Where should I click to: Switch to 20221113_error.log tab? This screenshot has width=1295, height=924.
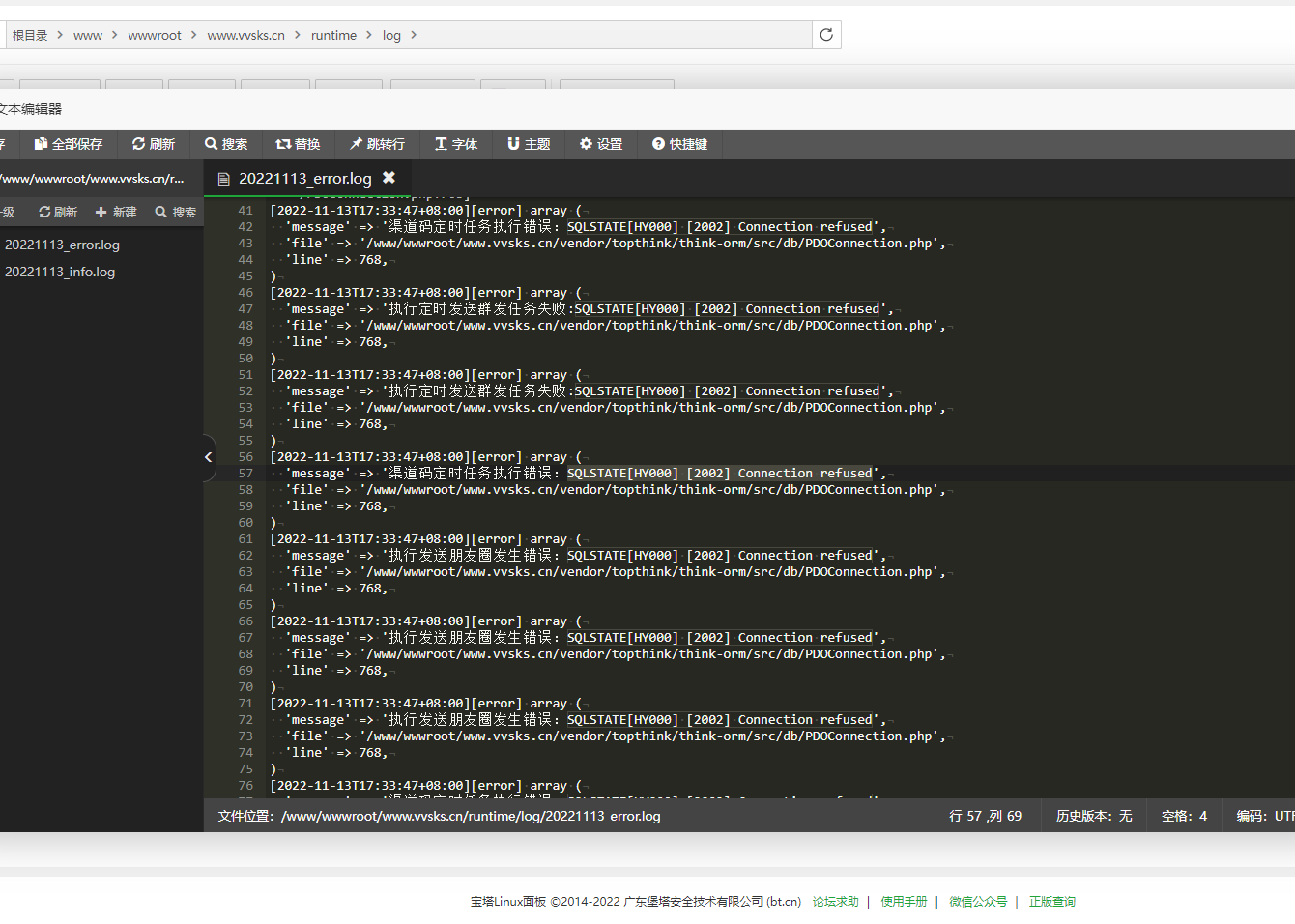click(x=304, y=179)
